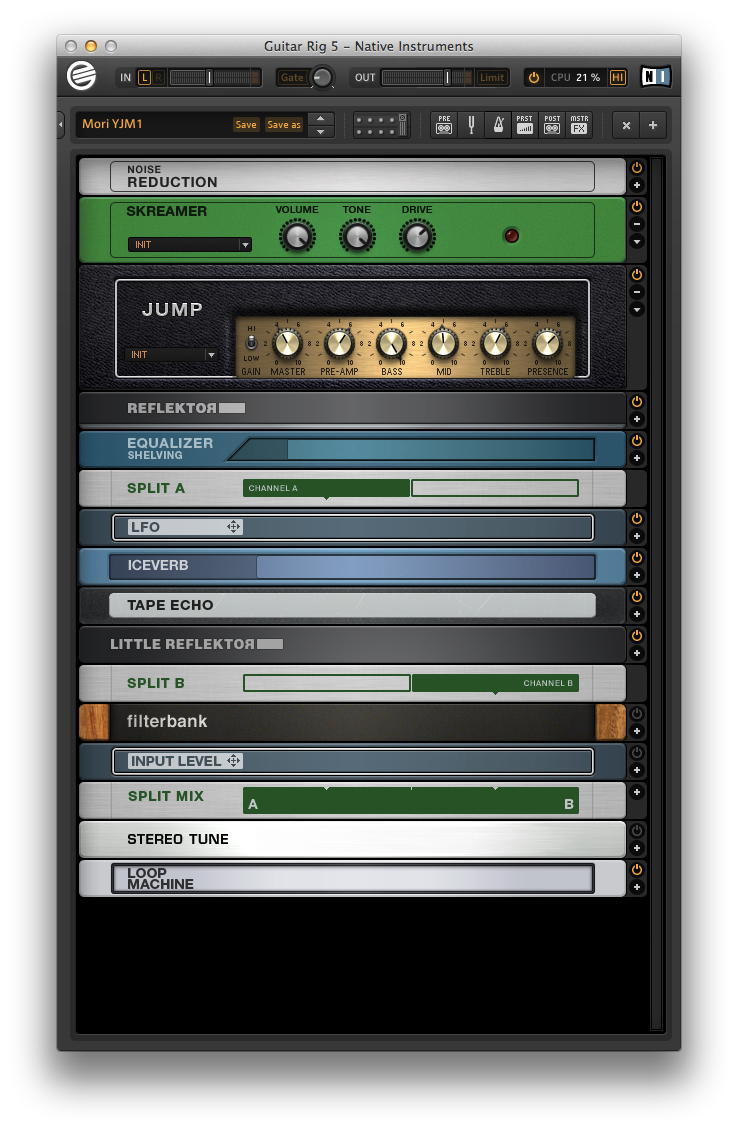Select the next preset with down arrow
The image size is (738, 1130).
pos(321,132)
